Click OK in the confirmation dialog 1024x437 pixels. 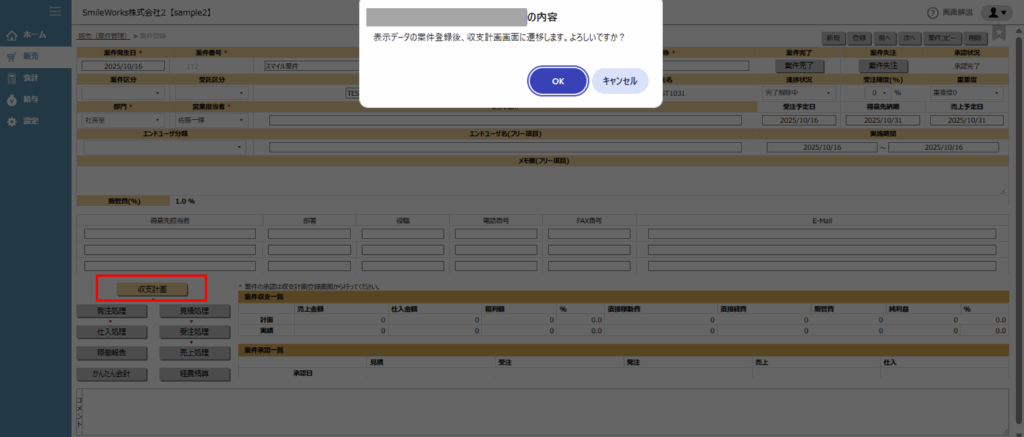tap(557, 81)
